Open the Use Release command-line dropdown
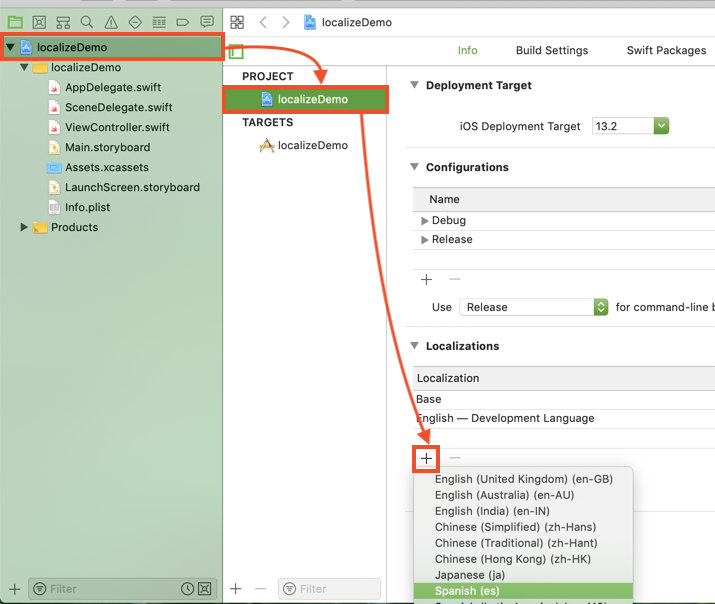Screen dimensions: 715x604 point(534,307)
